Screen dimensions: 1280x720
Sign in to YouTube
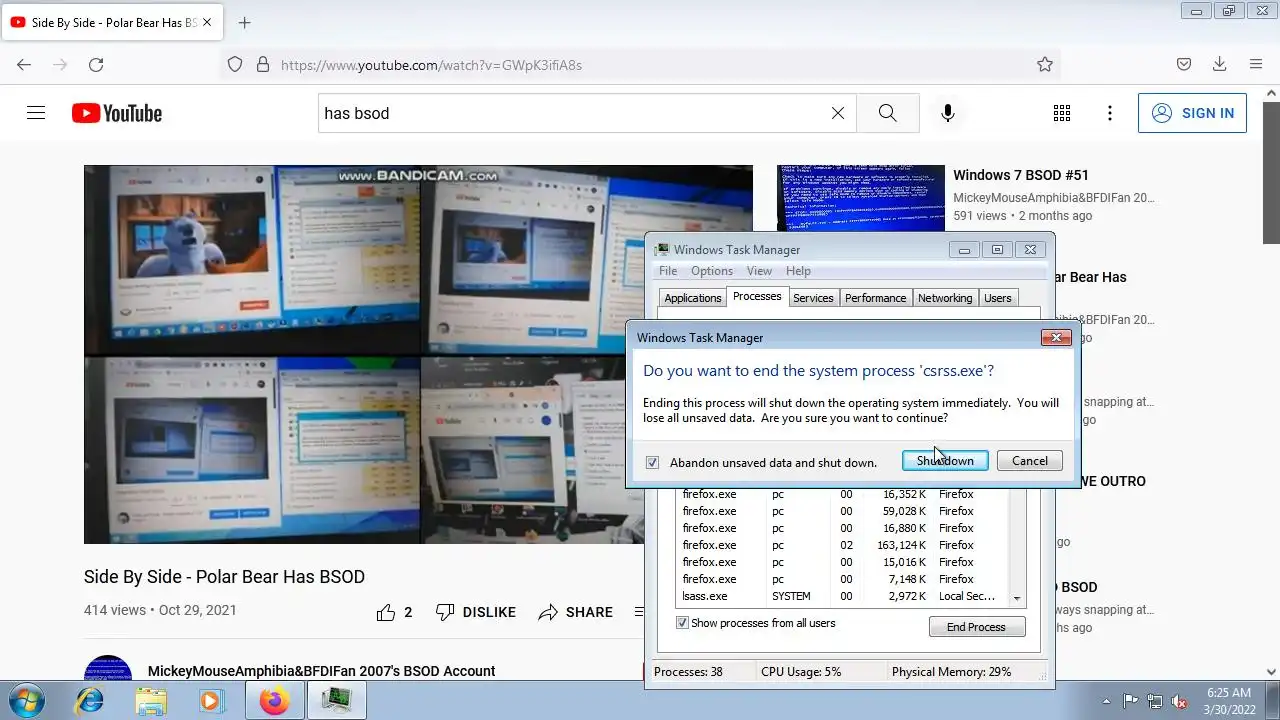1192,113
